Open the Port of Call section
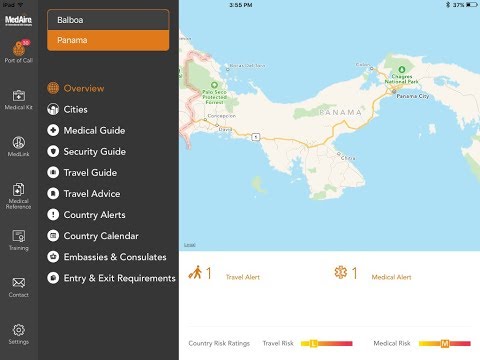Image resolution: width=480 pixels, height=360 pixels. [x=19, y=52]
